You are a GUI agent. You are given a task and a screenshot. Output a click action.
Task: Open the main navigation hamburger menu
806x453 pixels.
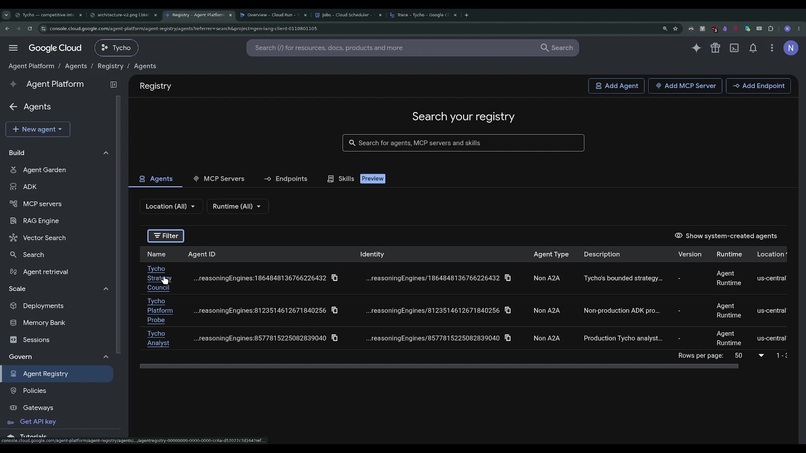point(13,48)
